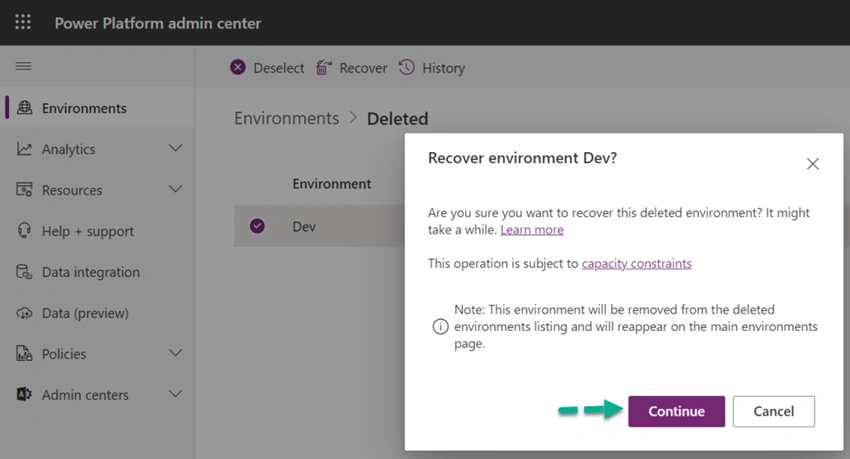850x459 pixels.
Task: Close the Recover environment dialog
Action: (x=812, y=164)
